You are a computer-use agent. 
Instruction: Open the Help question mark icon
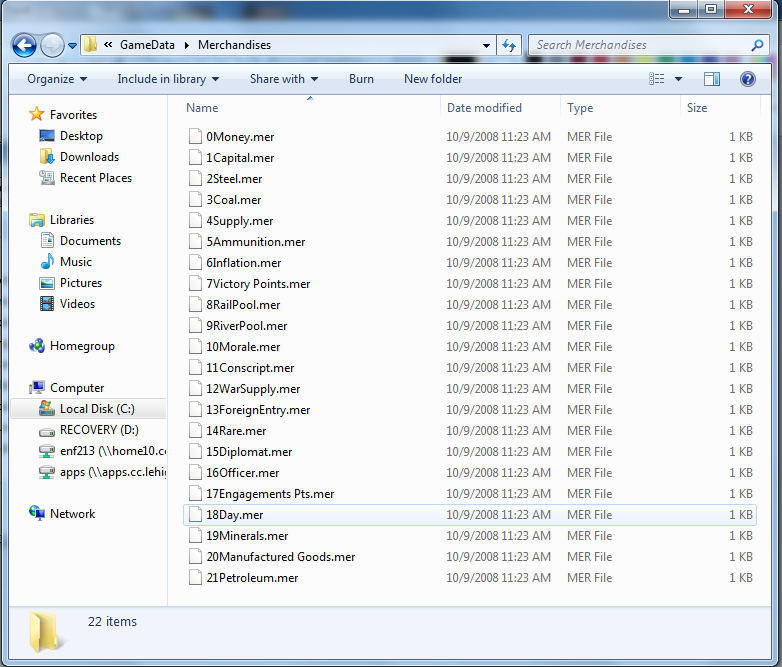pos(747,79)
